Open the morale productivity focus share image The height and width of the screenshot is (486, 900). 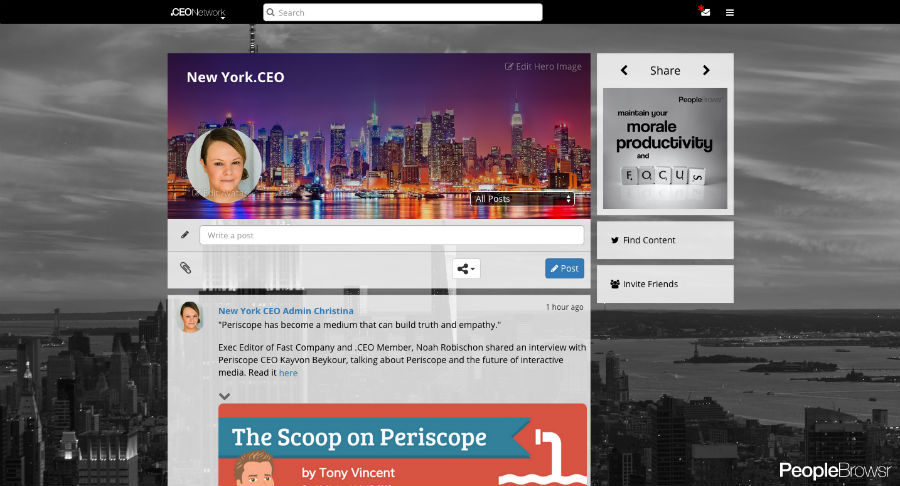point(665,148)
